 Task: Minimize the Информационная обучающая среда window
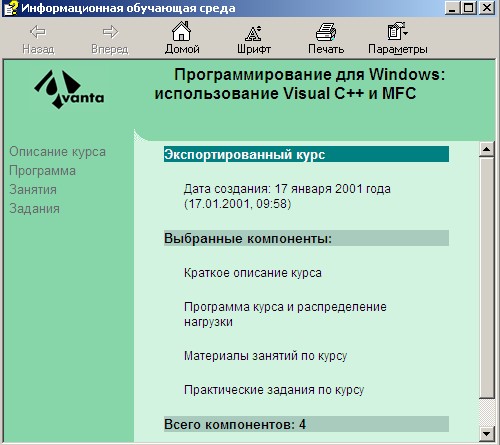(452, 8)
